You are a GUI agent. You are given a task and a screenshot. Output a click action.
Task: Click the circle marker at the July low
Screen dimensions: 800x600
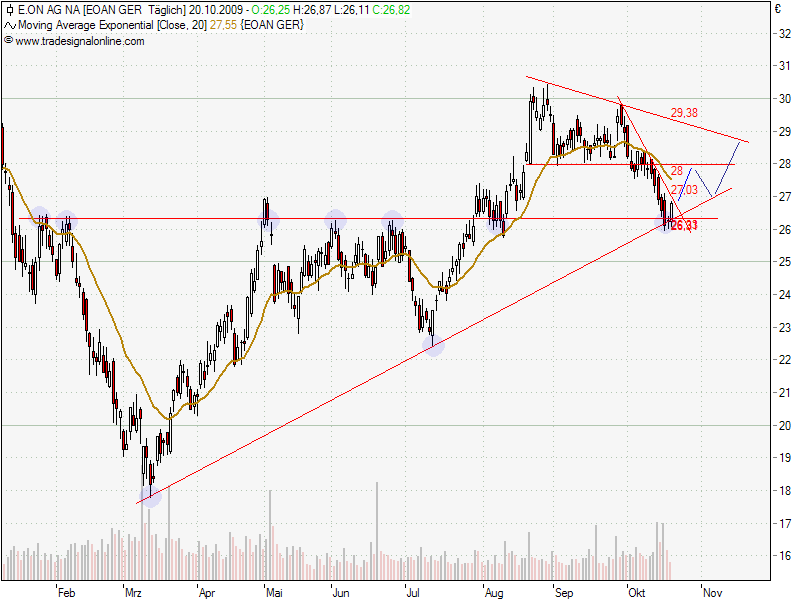(432, 345)
